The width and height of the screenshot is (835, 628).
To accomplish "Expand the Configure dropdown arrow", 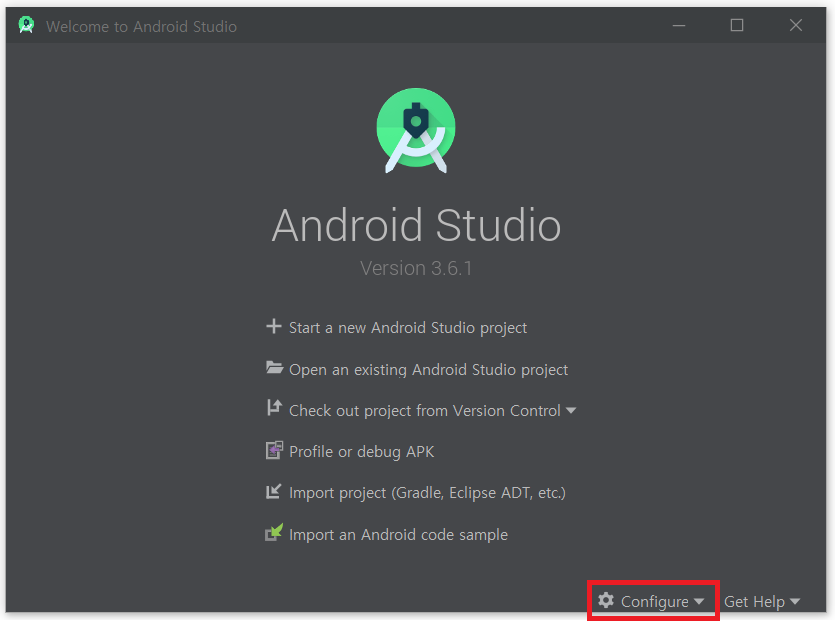I will (699, 601).
